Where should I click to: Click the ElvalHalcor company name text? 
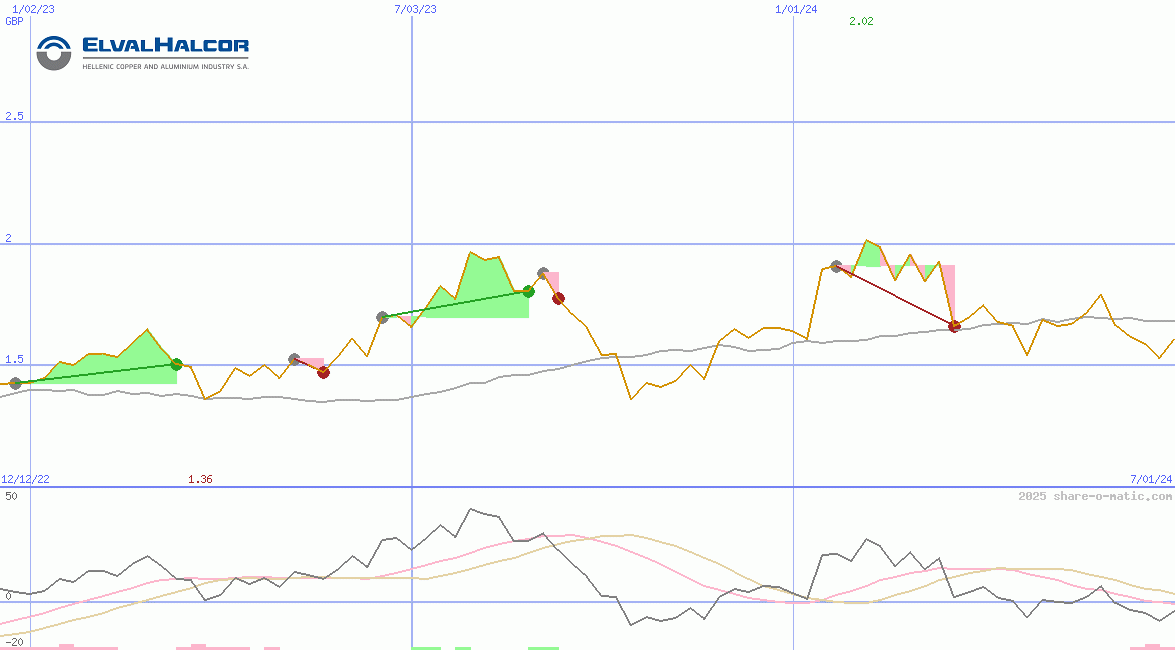click(165, 46)
